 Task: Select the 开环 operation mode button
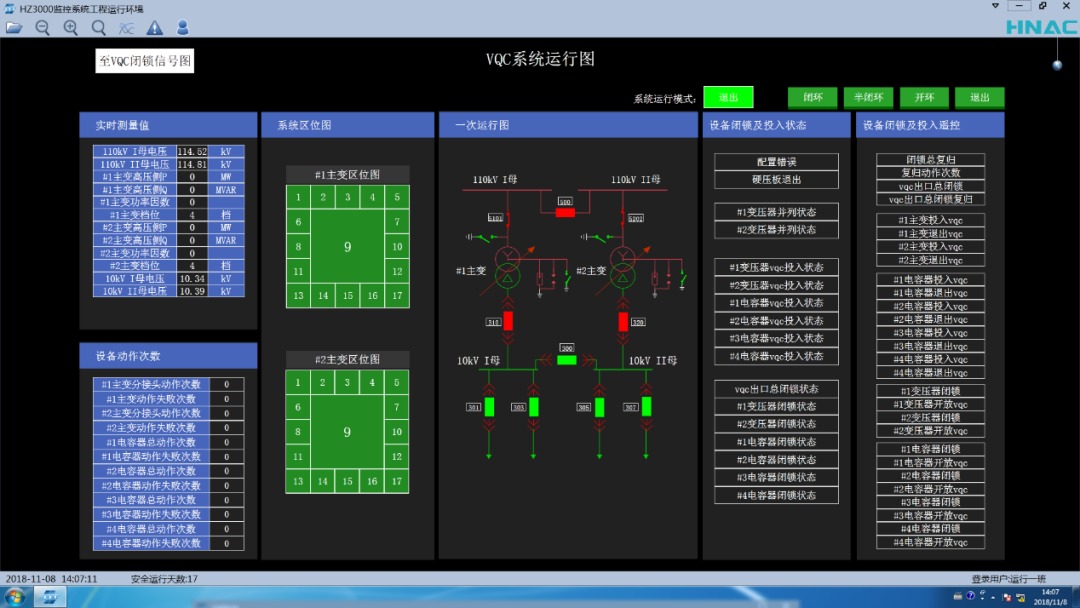924,97
